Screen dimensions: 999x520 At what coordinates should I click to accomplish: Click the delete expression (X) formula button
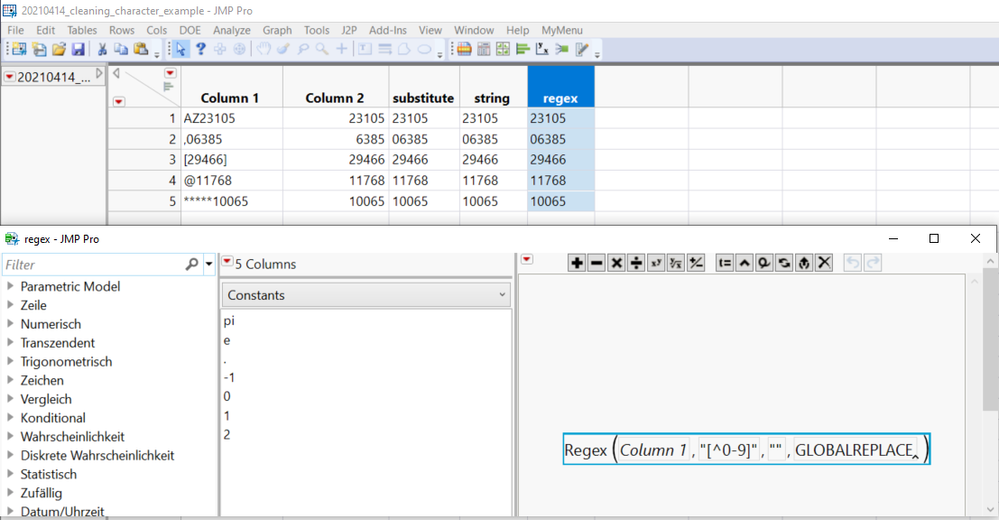tap(824, 263)
